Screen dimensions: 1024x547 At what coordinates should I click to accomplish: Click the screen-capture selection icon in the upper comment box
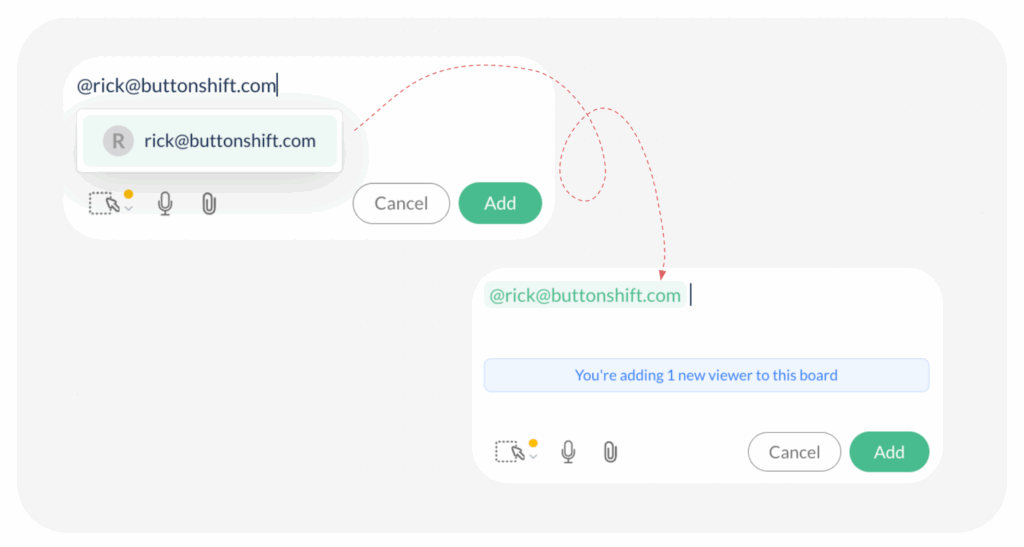103,203
